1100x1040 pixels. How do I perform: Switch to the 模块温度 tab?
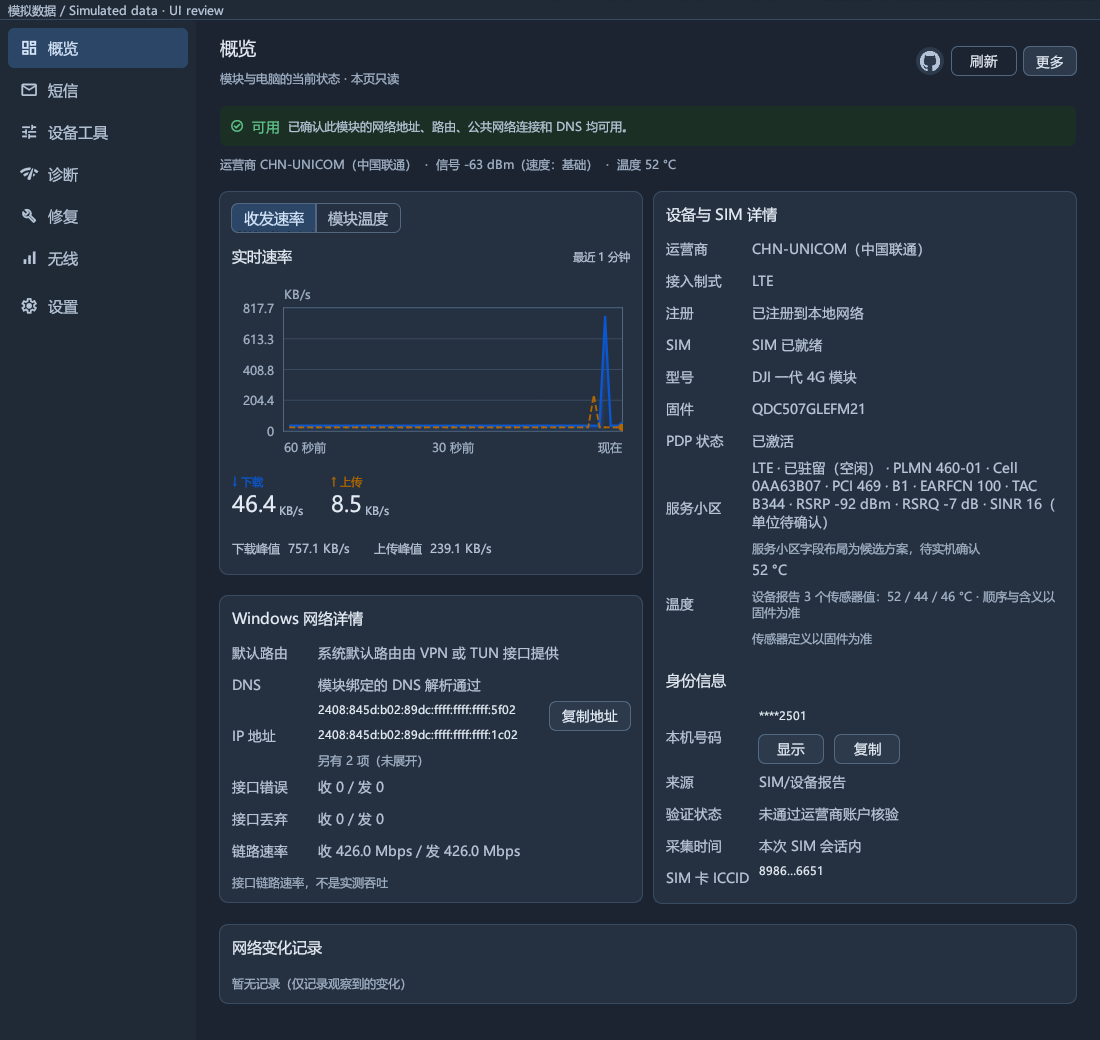(x=358, y=218)
